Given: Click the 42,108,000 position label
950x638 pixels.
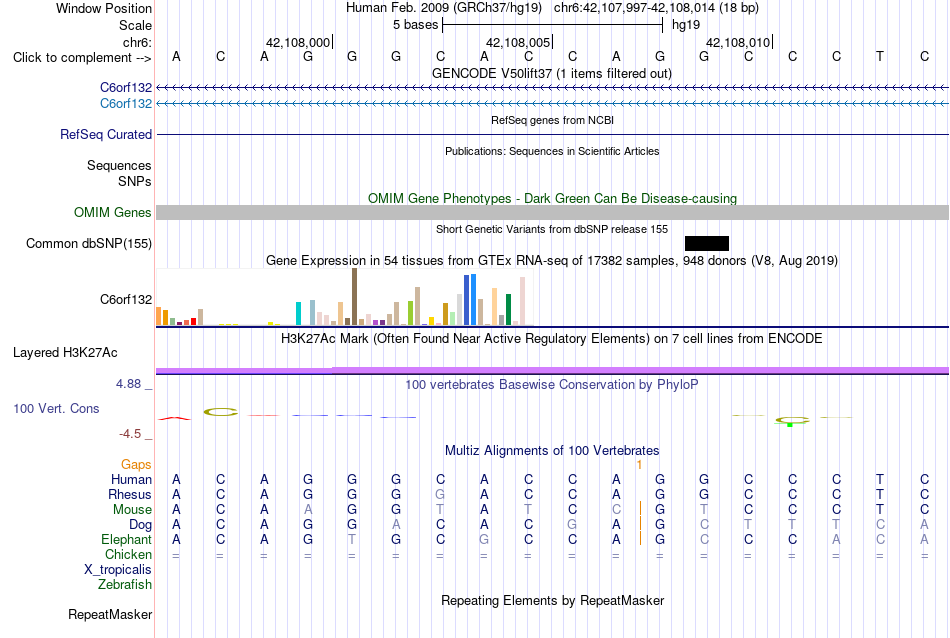Looking at the screenshot, I should coord(298,42).
